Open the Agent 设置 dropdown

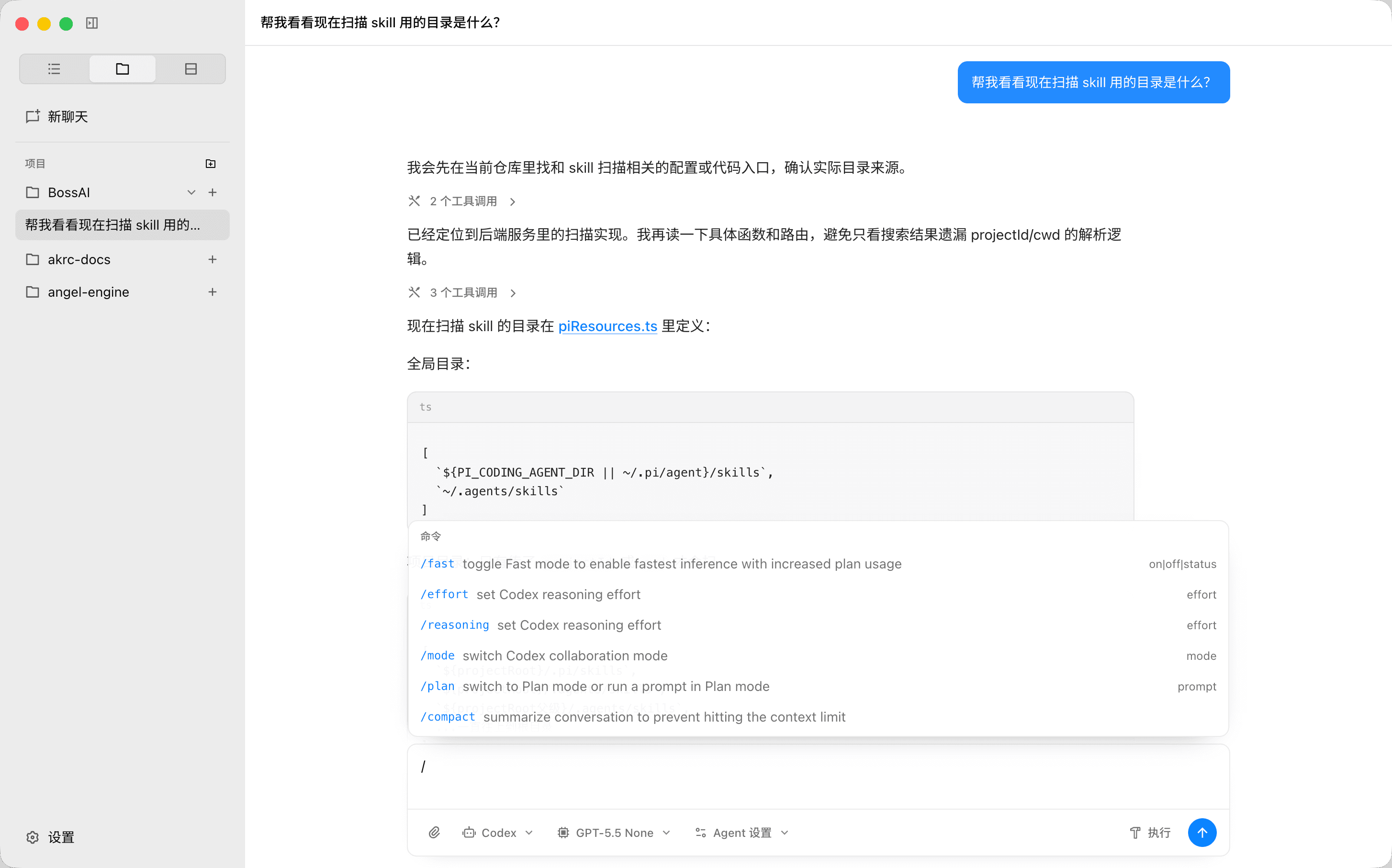coord(741,833)
